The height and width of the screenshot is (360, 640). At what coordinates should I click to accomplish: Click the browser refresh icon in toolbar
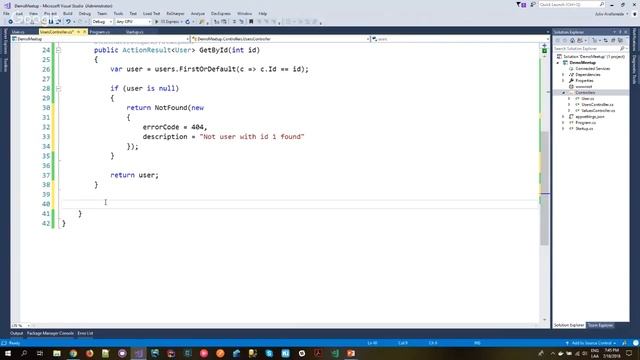pos(188,22)
